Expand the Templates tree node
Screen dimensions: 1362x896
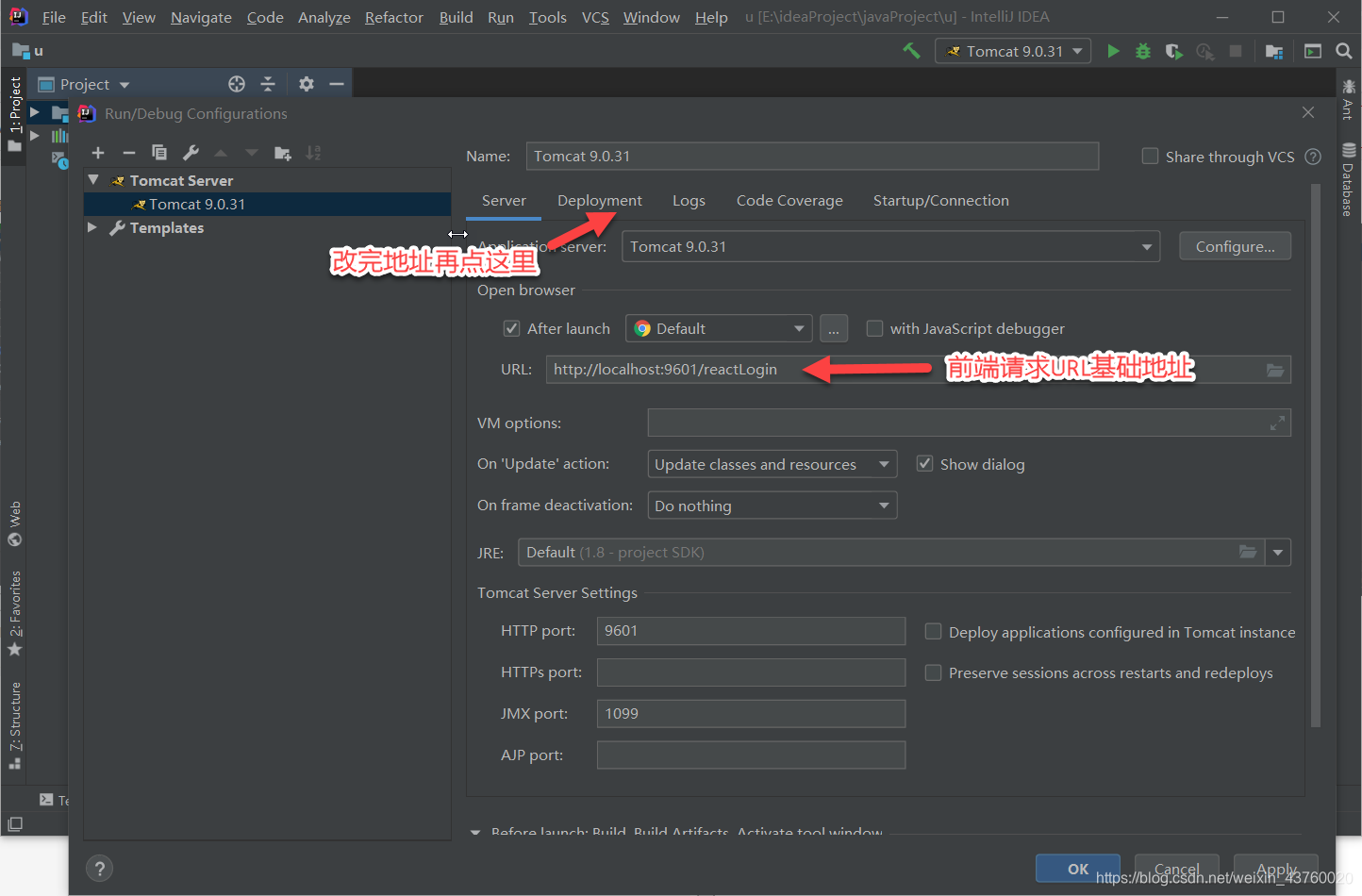pyautogui.click(x=92, y=227)
